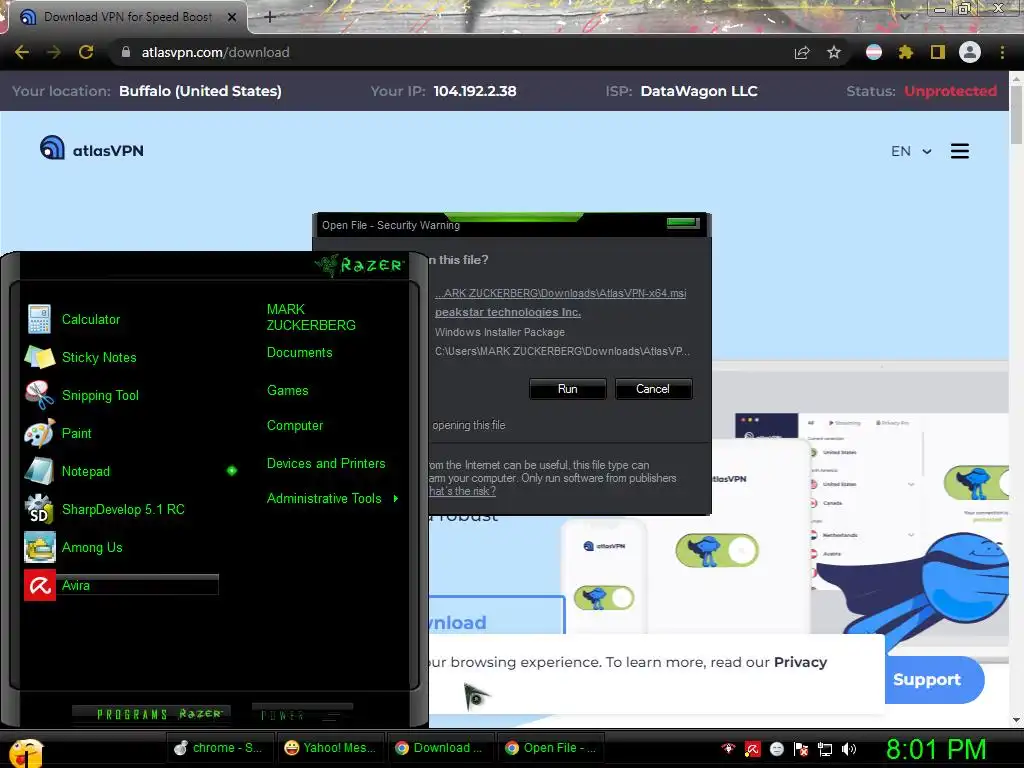The image size is (1024, 768).
Task: Open Computer from start menu
Action: click(295, 426)
